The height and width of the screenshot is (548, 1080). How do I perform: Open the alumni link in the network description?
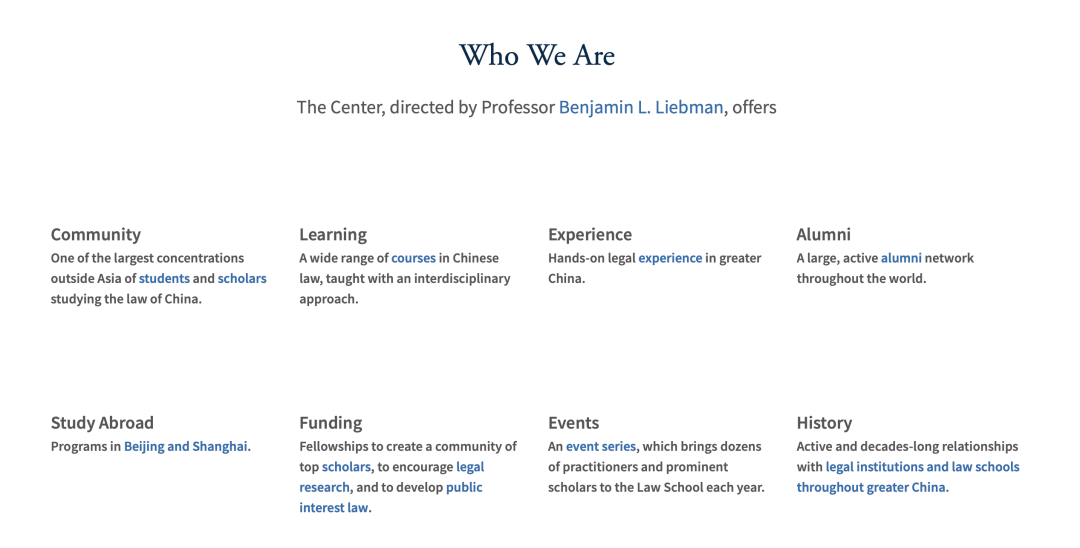tap(901, 258)
